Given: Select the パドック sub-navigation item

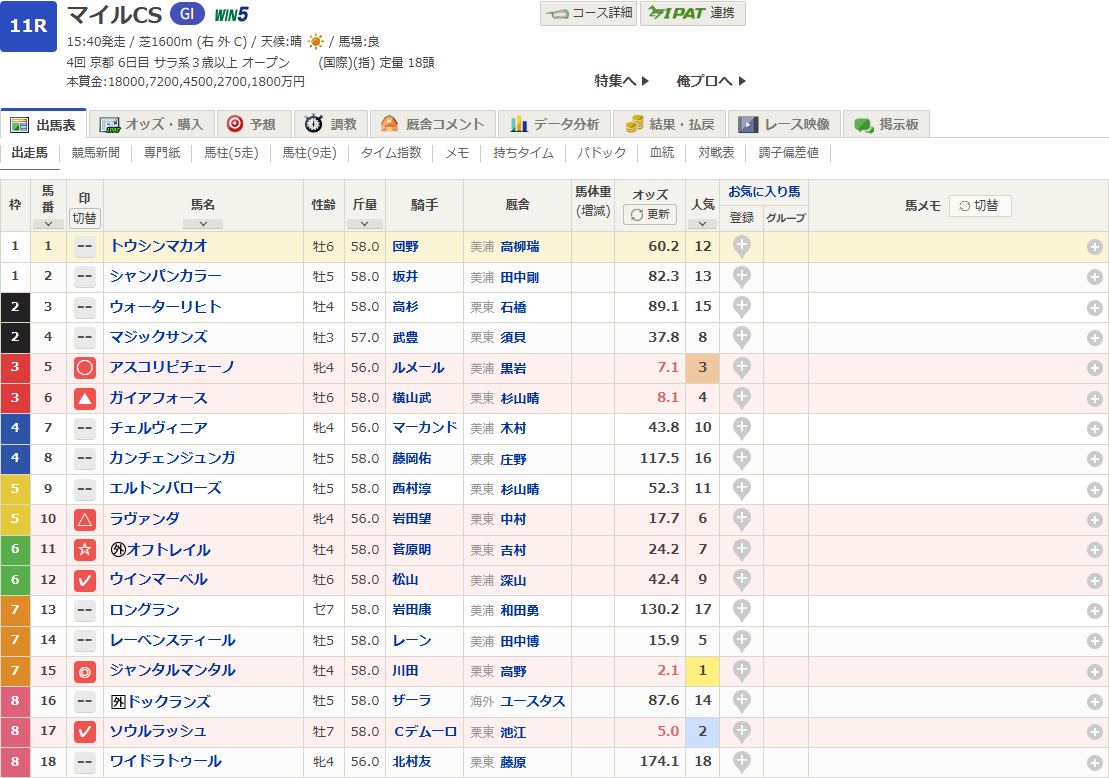Looking at the screenshot, I should coord(603,153).
